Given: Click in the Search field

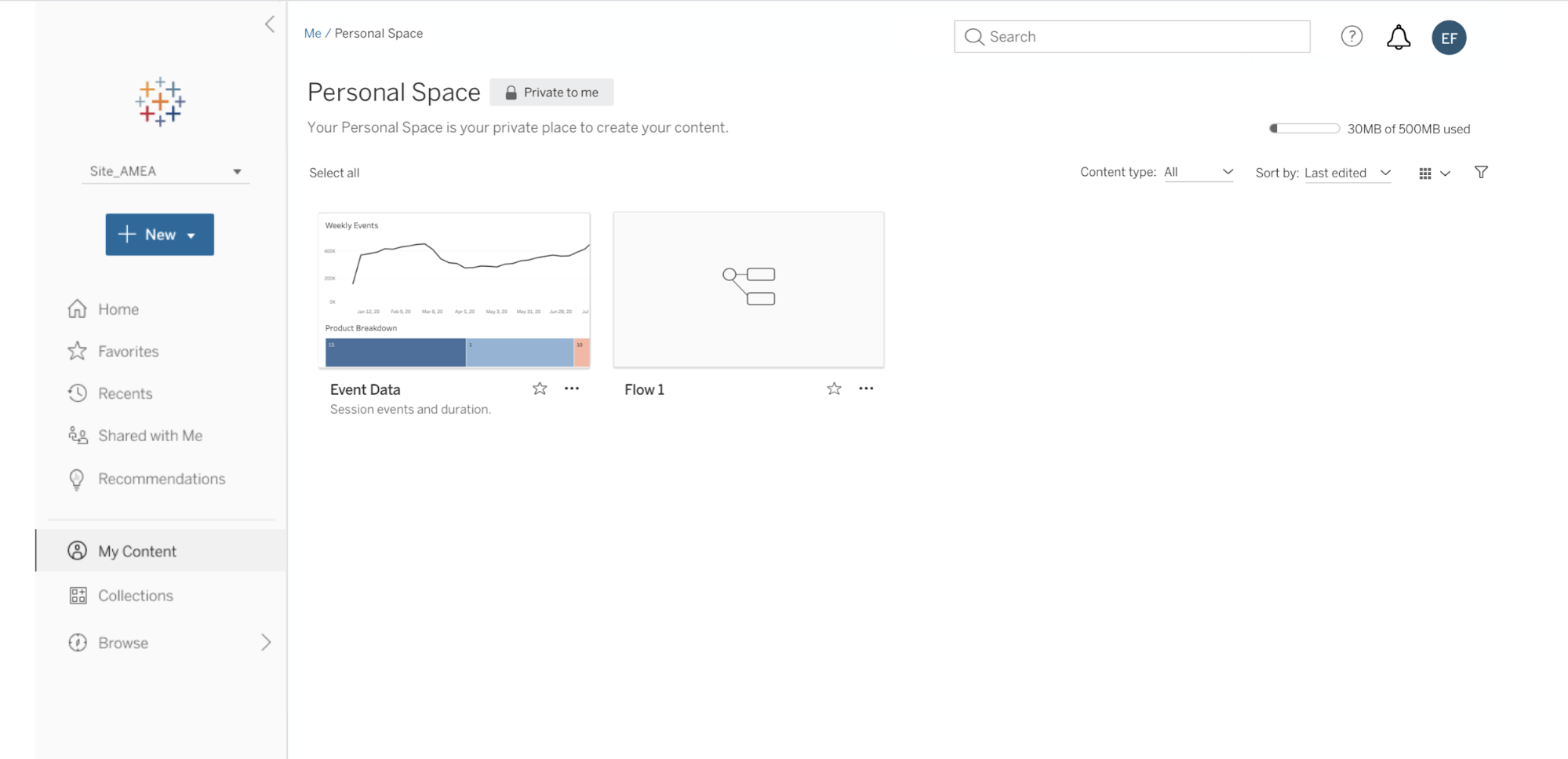Looking at the screenshot, I should (x=1132, y=37).
